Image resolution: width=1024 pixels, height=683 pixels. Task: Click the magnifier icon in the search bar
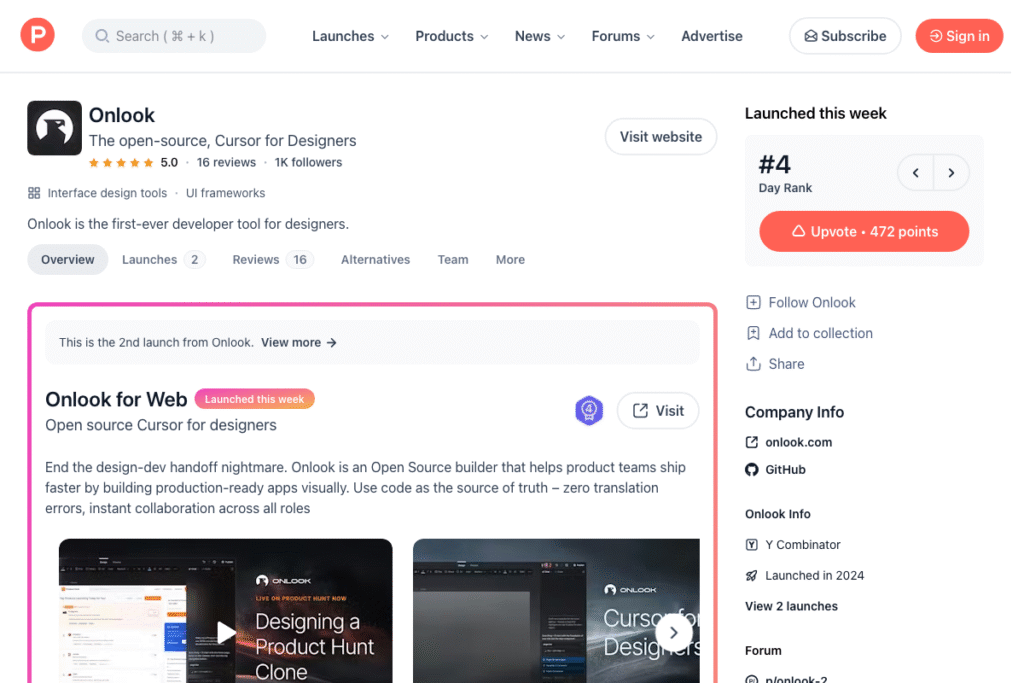(101, 35)
